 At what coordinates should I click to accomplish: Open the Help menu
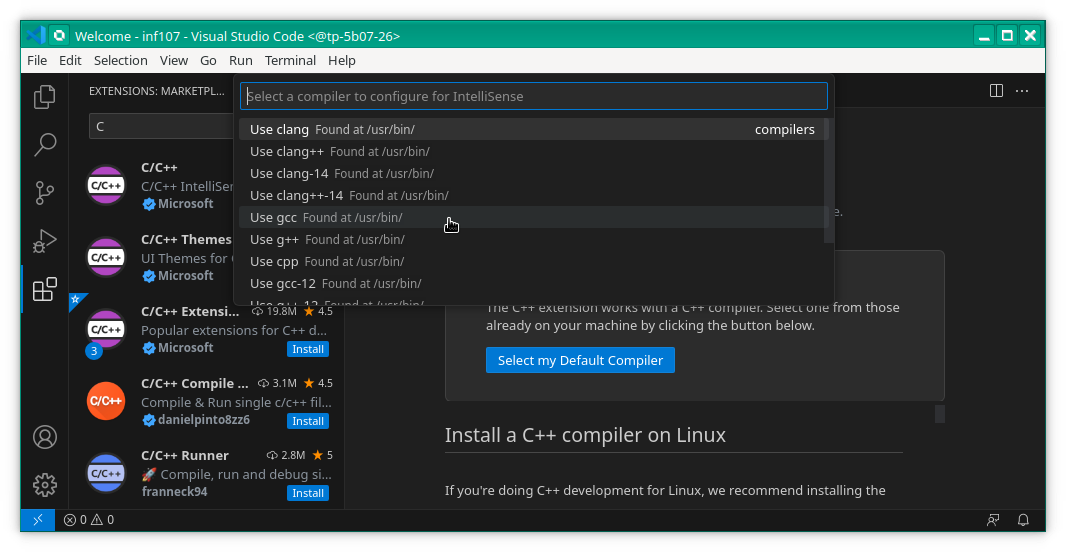tap(341, 61)
